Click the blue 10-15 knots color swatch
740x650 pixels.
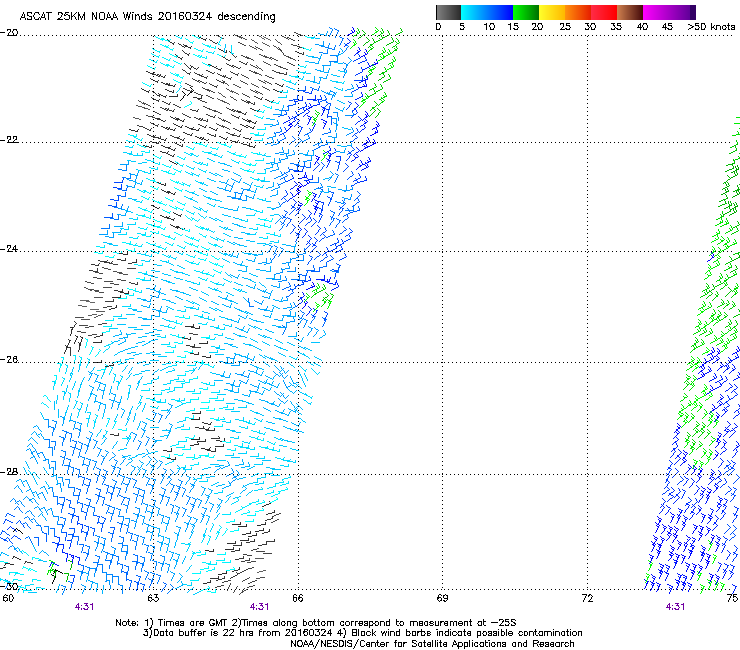coord(500,12)
